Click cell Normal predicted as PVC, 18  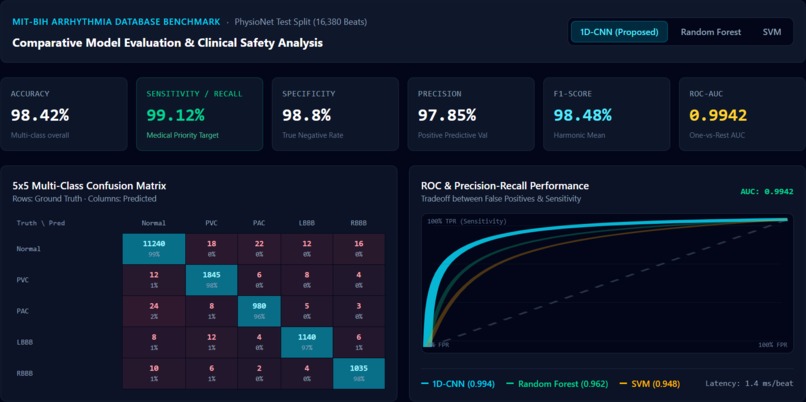211,249
